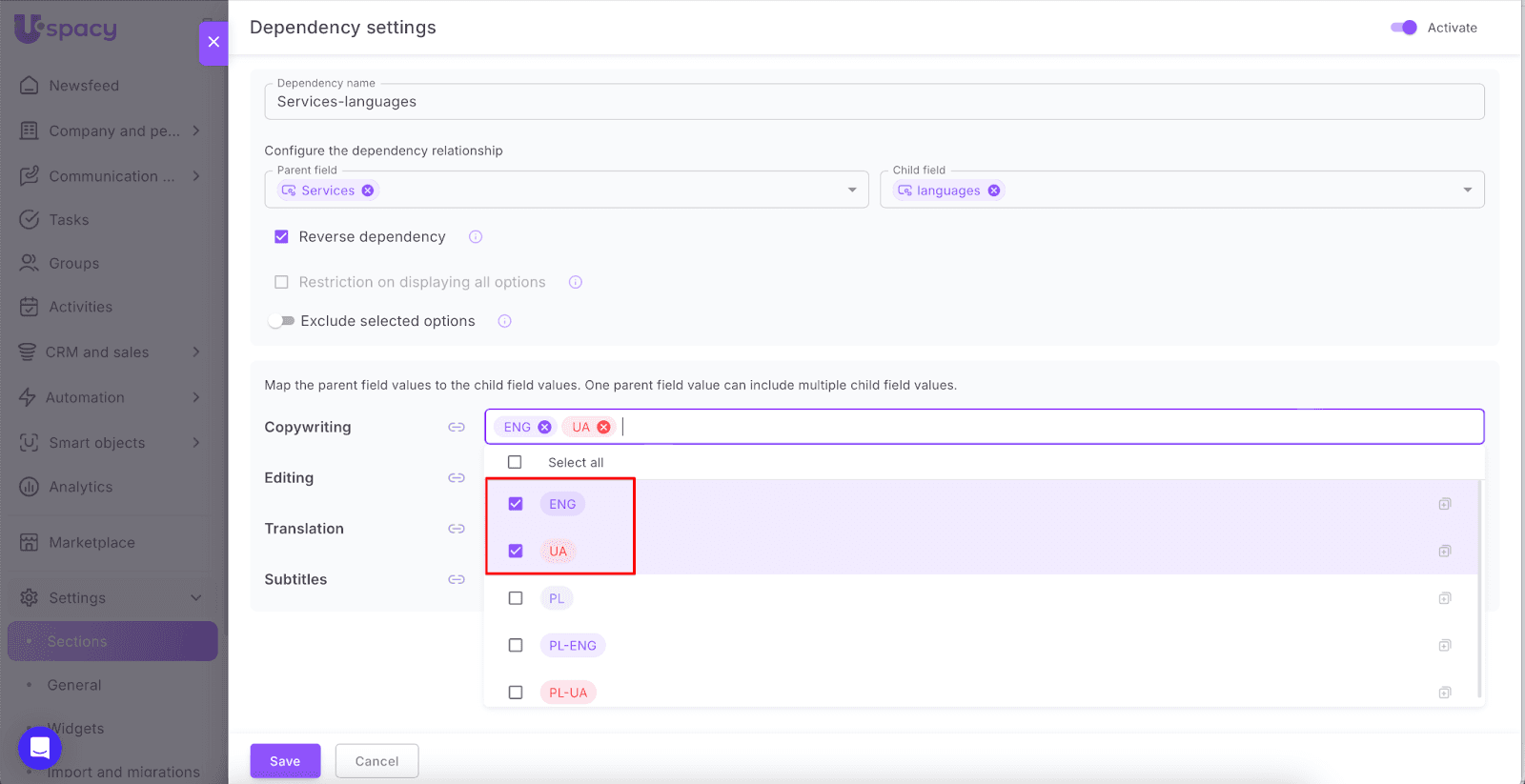
Task: Click the info icon next to Reverse dependency
Action: pos(476,237)
